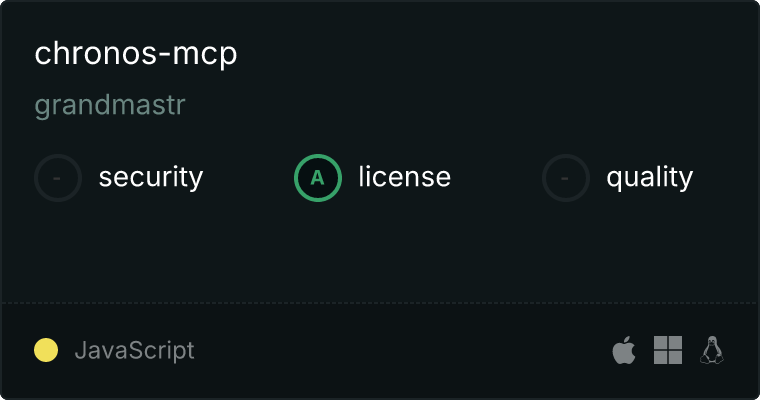This screenshot has height=400, width=760.
Task: Click the blank card area right of the chronos-mcp title
Action: pos(494,53)
